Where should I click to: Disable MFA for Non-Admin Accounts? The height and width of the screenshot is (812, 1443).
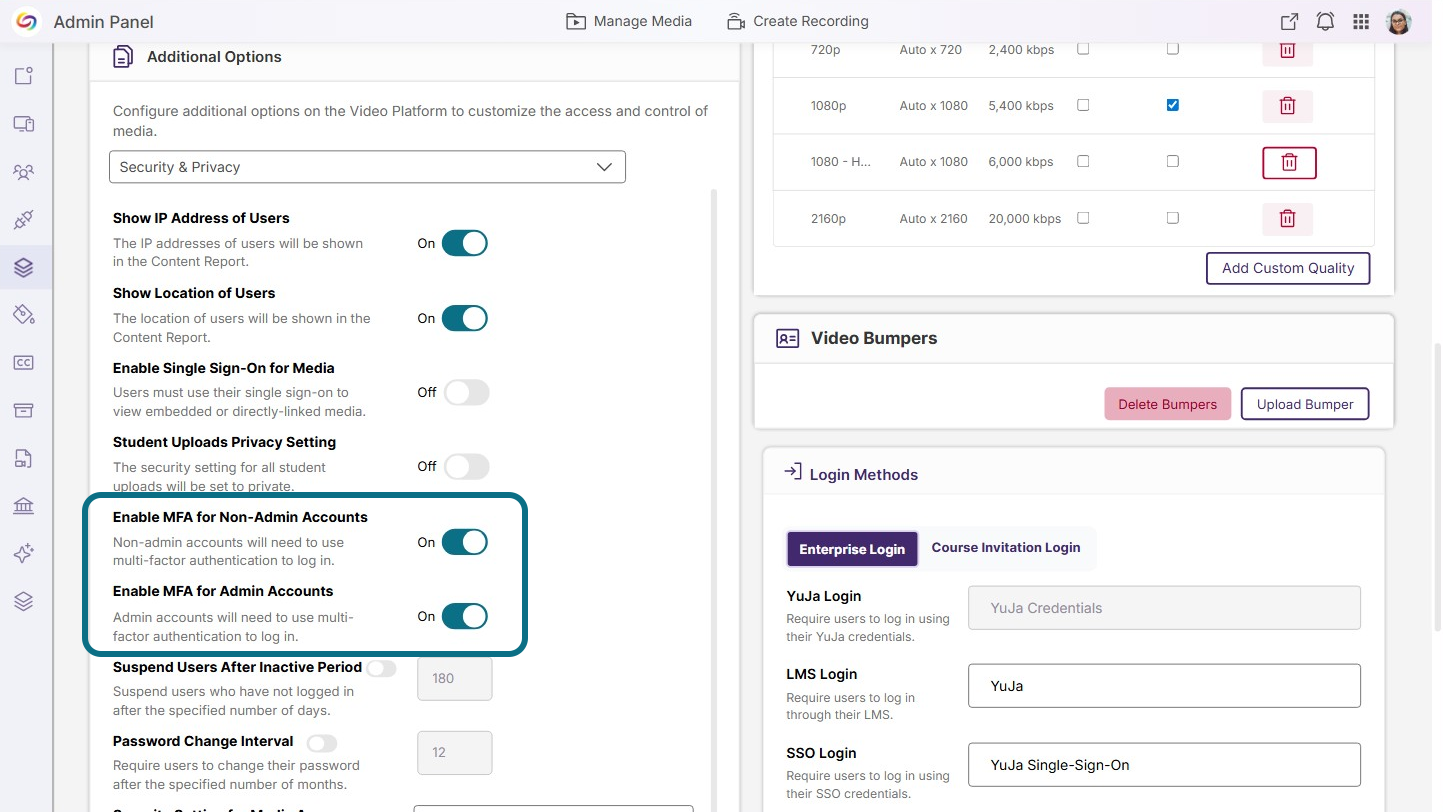(465, 542)
